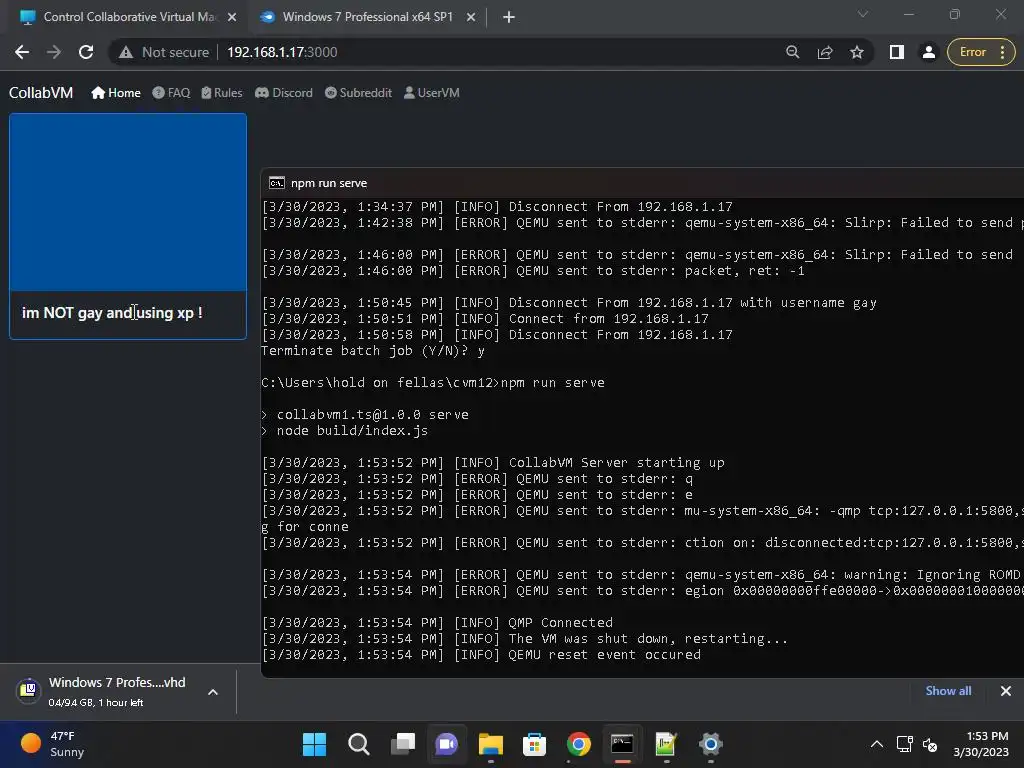The height and width of the screenshot is (768, 1024).
Task: Click the cmd icon in terminal title bar
Action: tap(277, 183)
